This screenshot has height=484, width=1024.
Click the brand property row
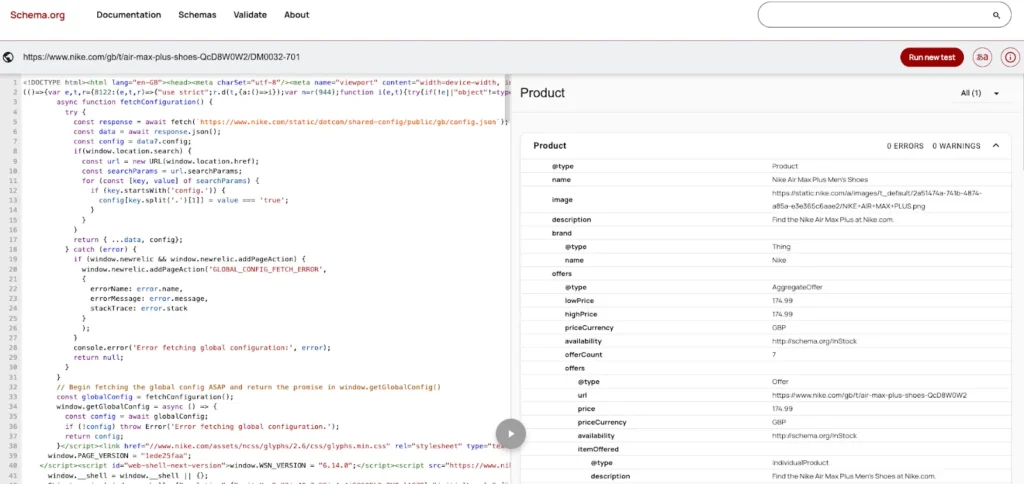766,233
